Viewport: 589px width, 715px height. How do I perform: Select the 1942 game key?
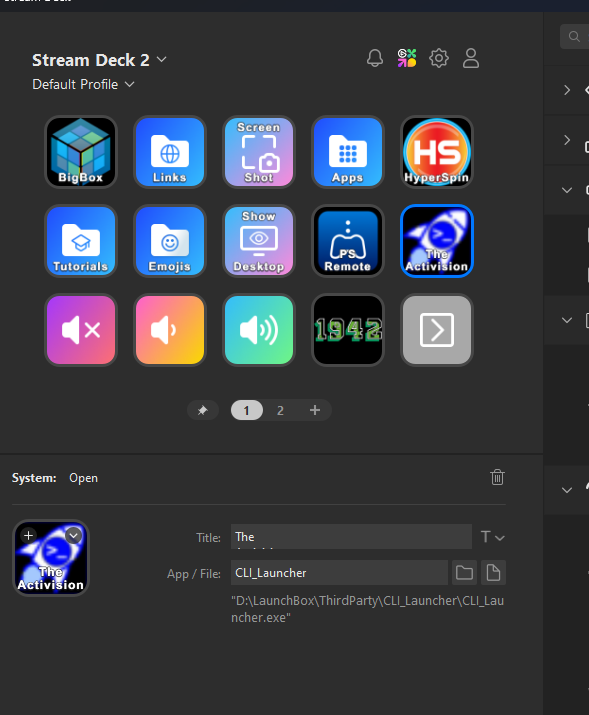click(x=348, y=330)
